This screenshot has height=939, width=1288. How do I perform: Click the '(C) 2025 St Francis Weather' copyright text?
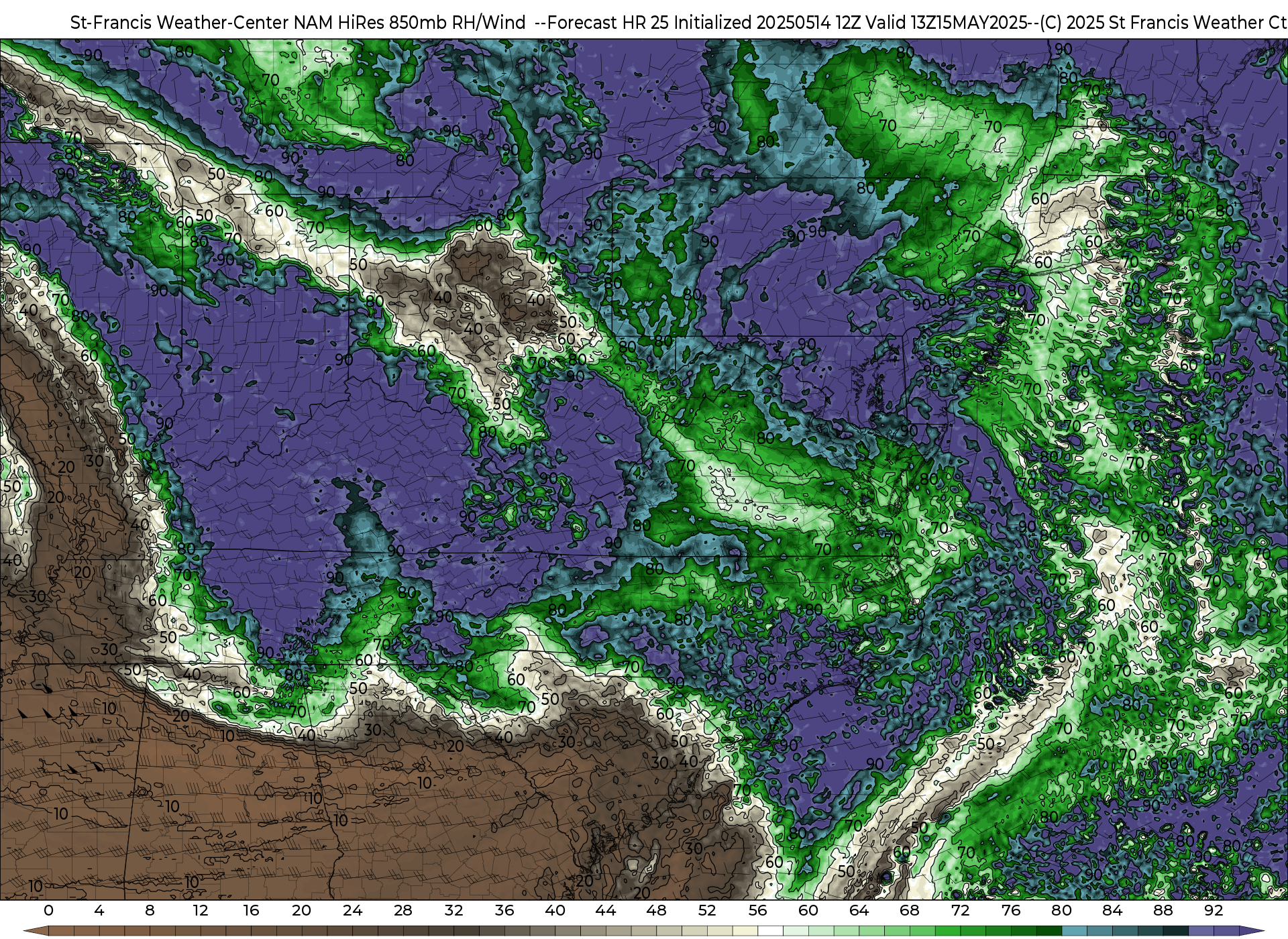tap(1152, 23)
